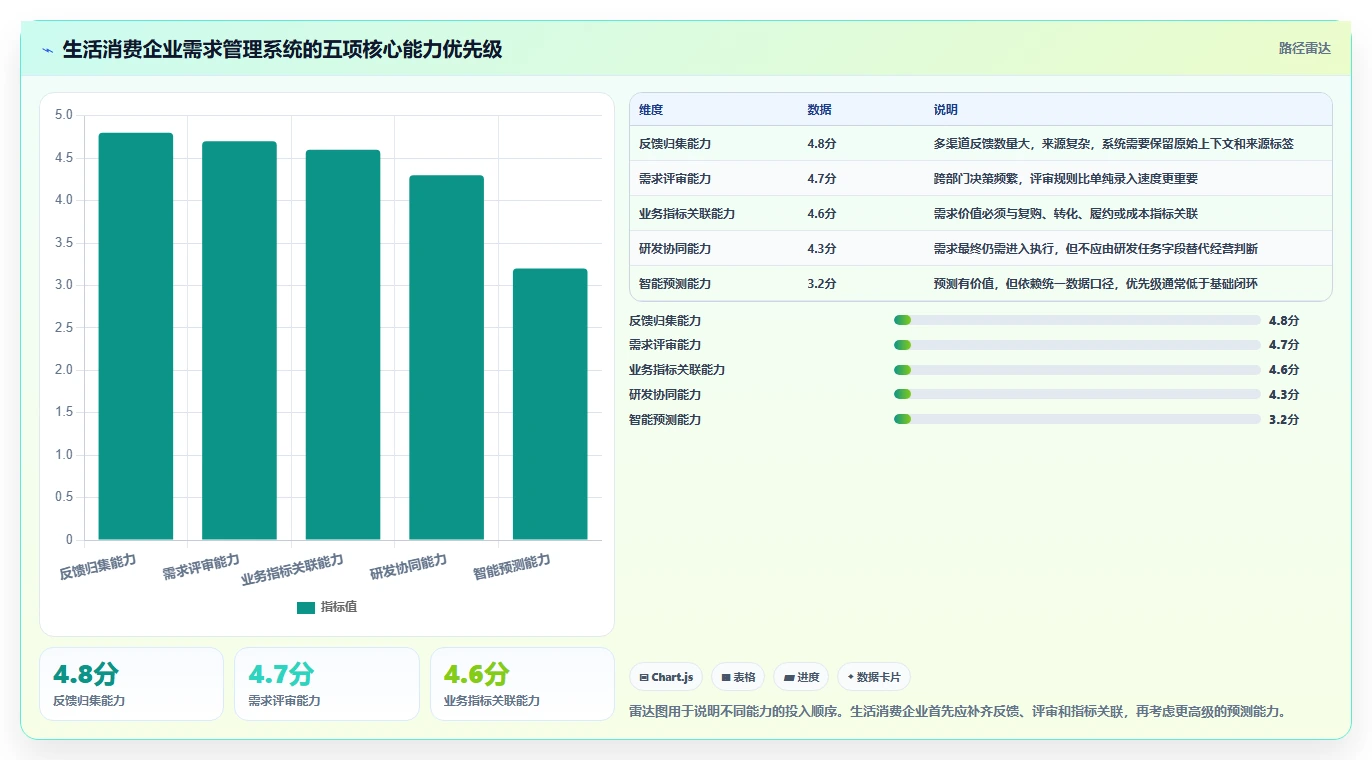Open the 4.7分 需求评审能力 data card
1372x760 pixels.
point(327,684)
